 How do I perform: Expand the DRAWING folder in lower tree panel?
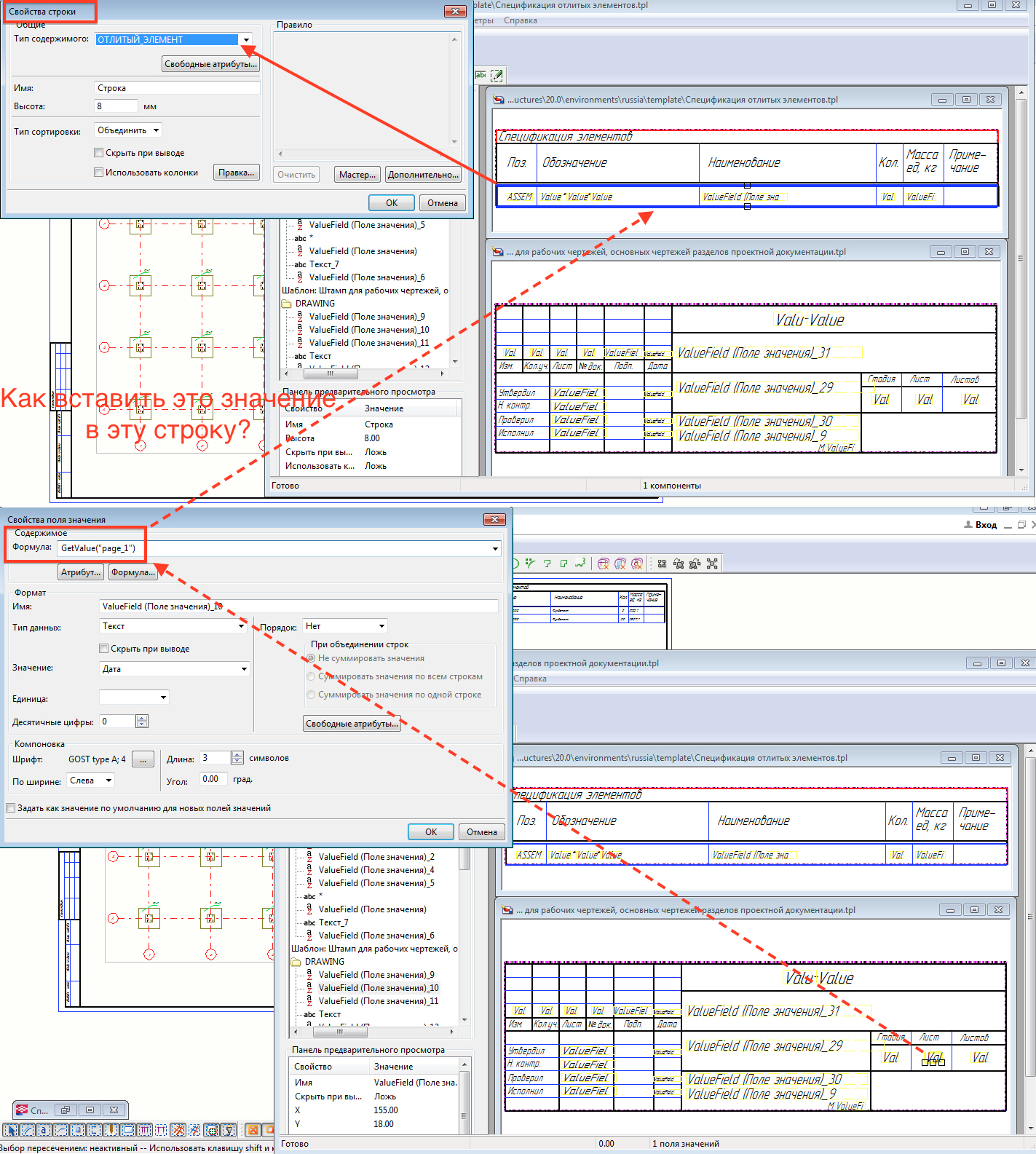pyautogui.click(x=296, y=962)
